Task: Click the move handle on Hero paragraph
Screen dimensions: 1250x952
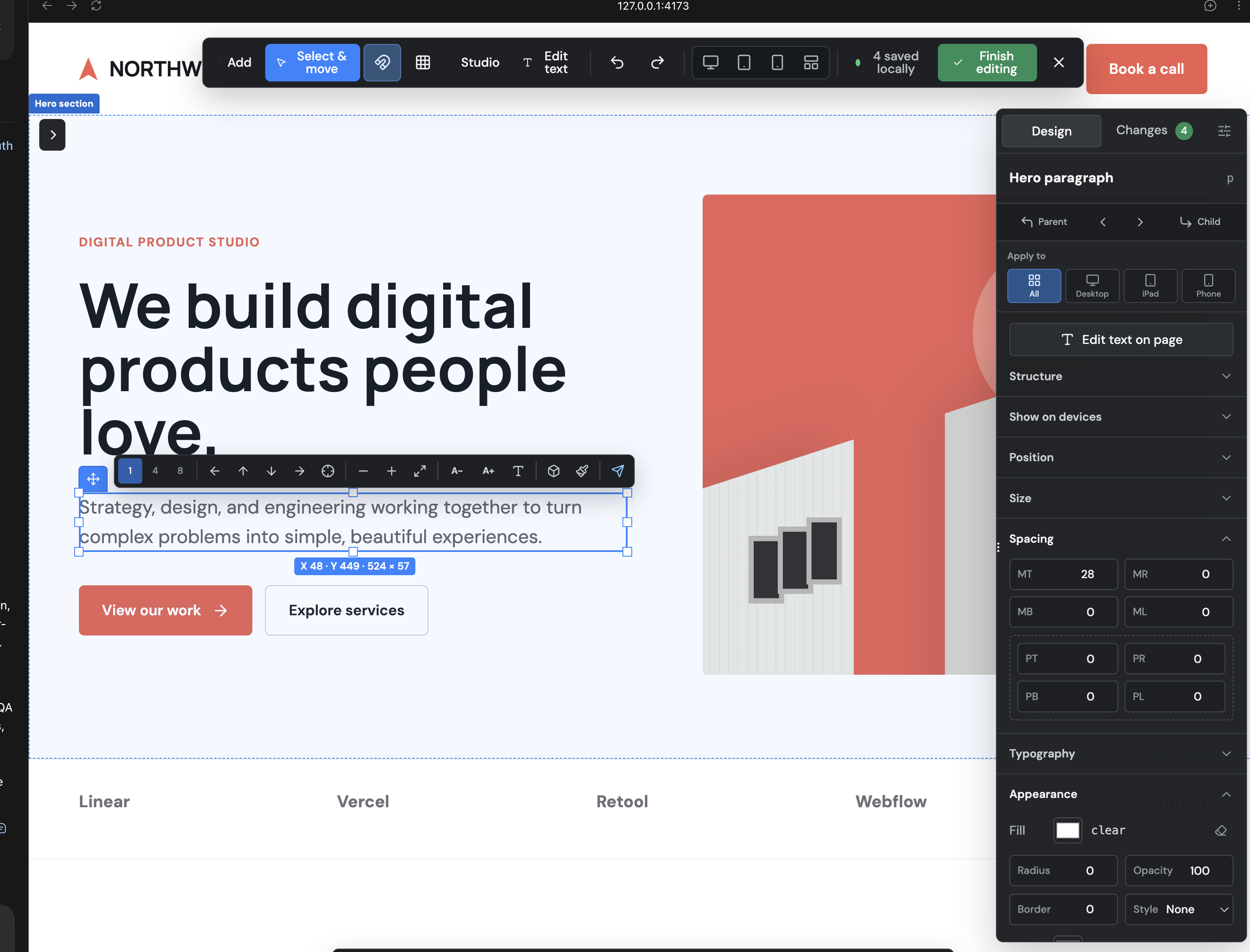Action: (x=93, y=479)
